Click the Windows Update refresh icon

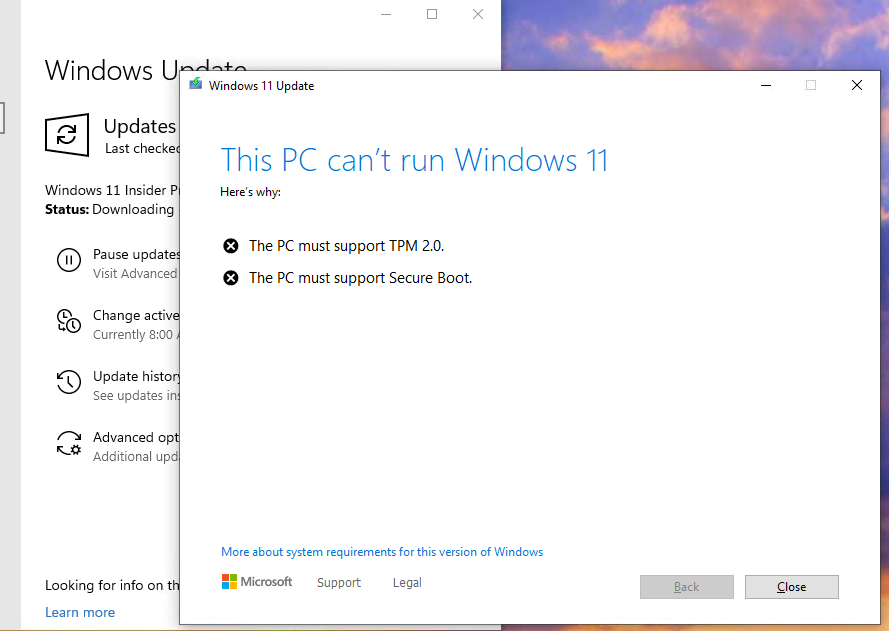[66, 135]
